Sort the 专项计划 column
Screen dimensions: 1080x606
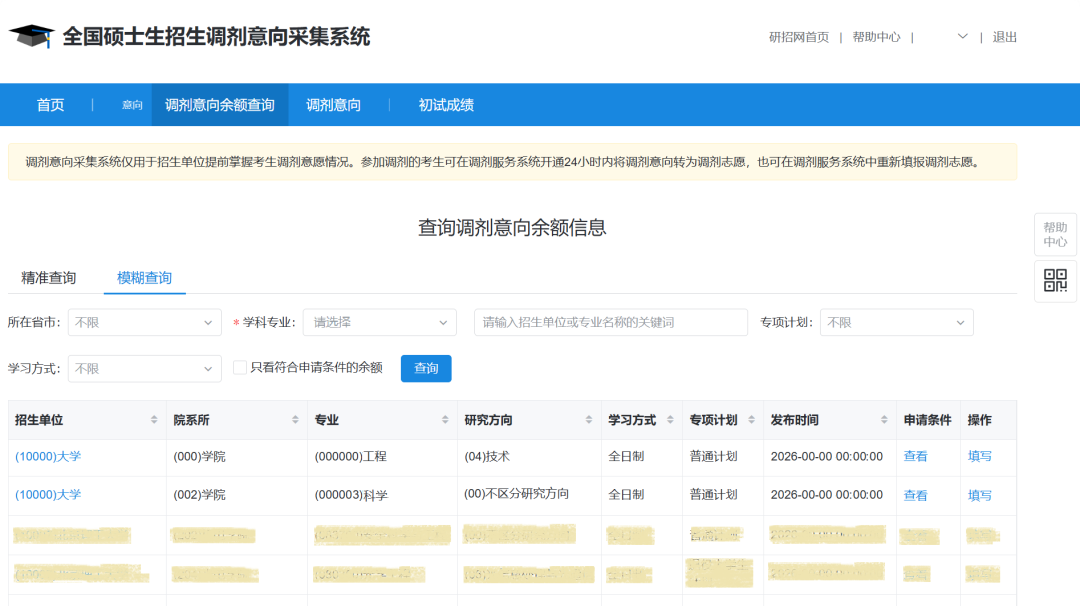(749, 419)
